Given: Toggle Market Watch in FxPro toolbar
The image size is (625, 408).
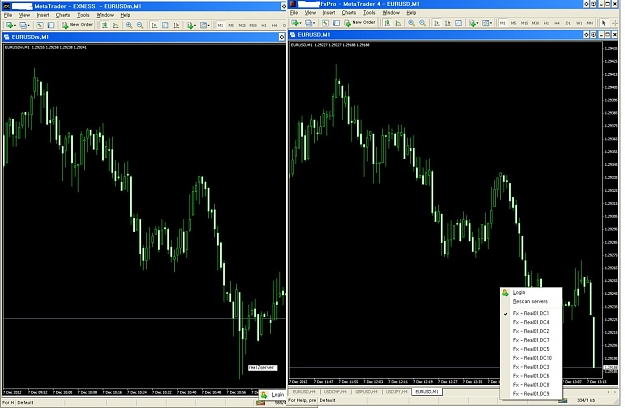Looking at the screenshot, I should pos(325,23).
